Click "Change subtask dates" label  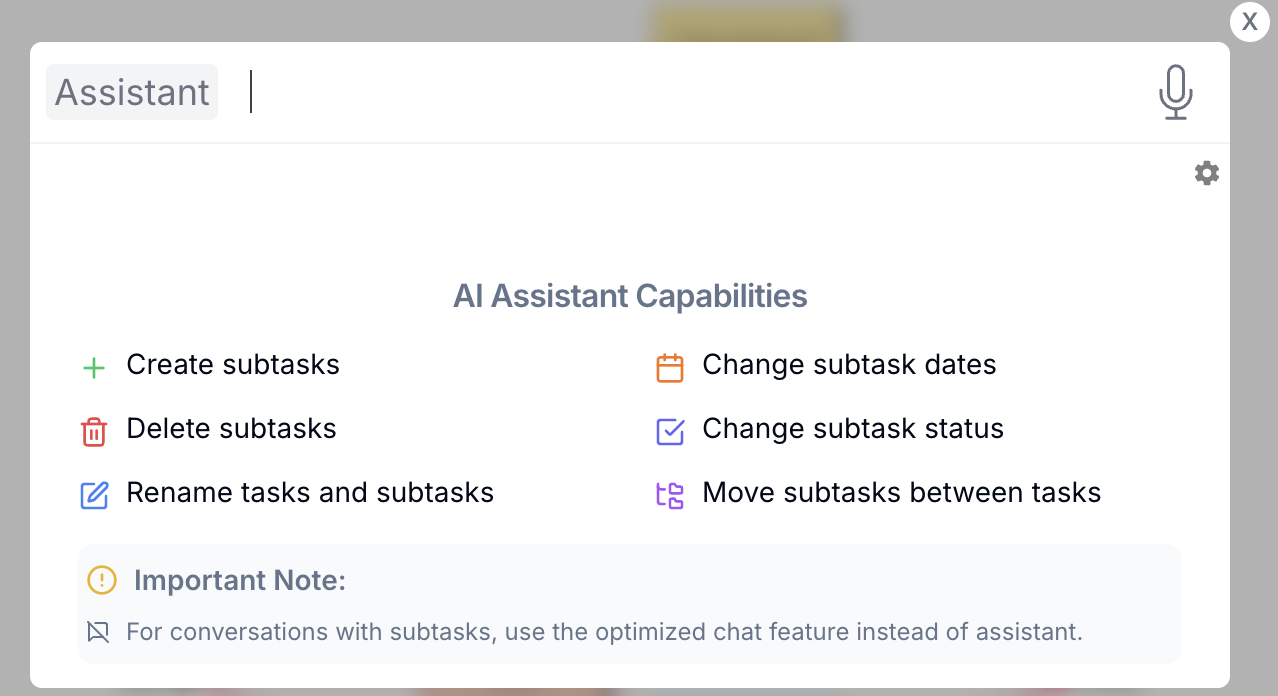[x=849, y=365]
